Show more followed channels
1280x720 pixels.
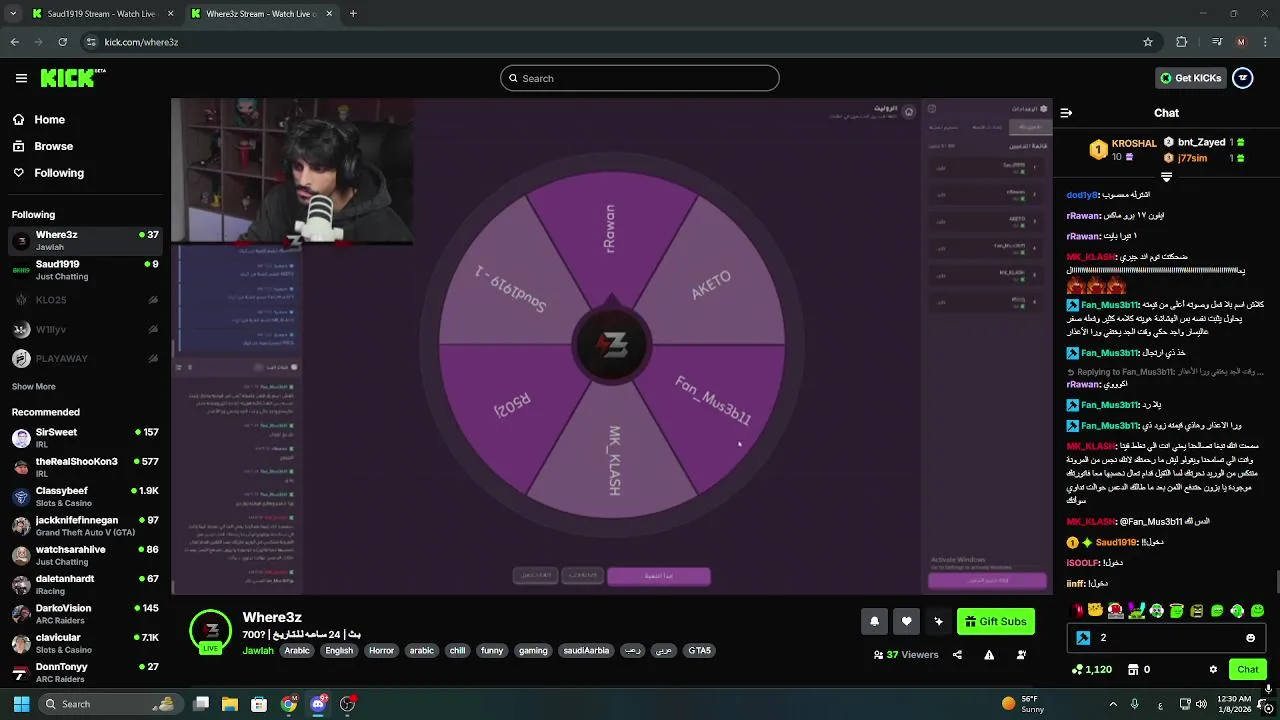pyautogui.click(x=33, y=386)
